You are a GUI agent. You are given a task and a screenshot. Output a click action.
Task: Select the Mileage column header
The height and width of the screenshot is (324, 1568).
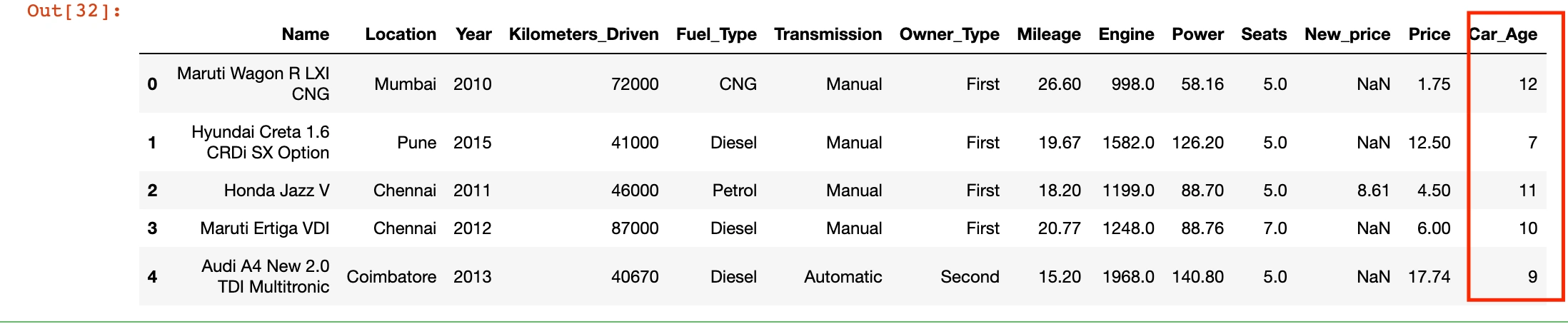(x=1048, y=34)
